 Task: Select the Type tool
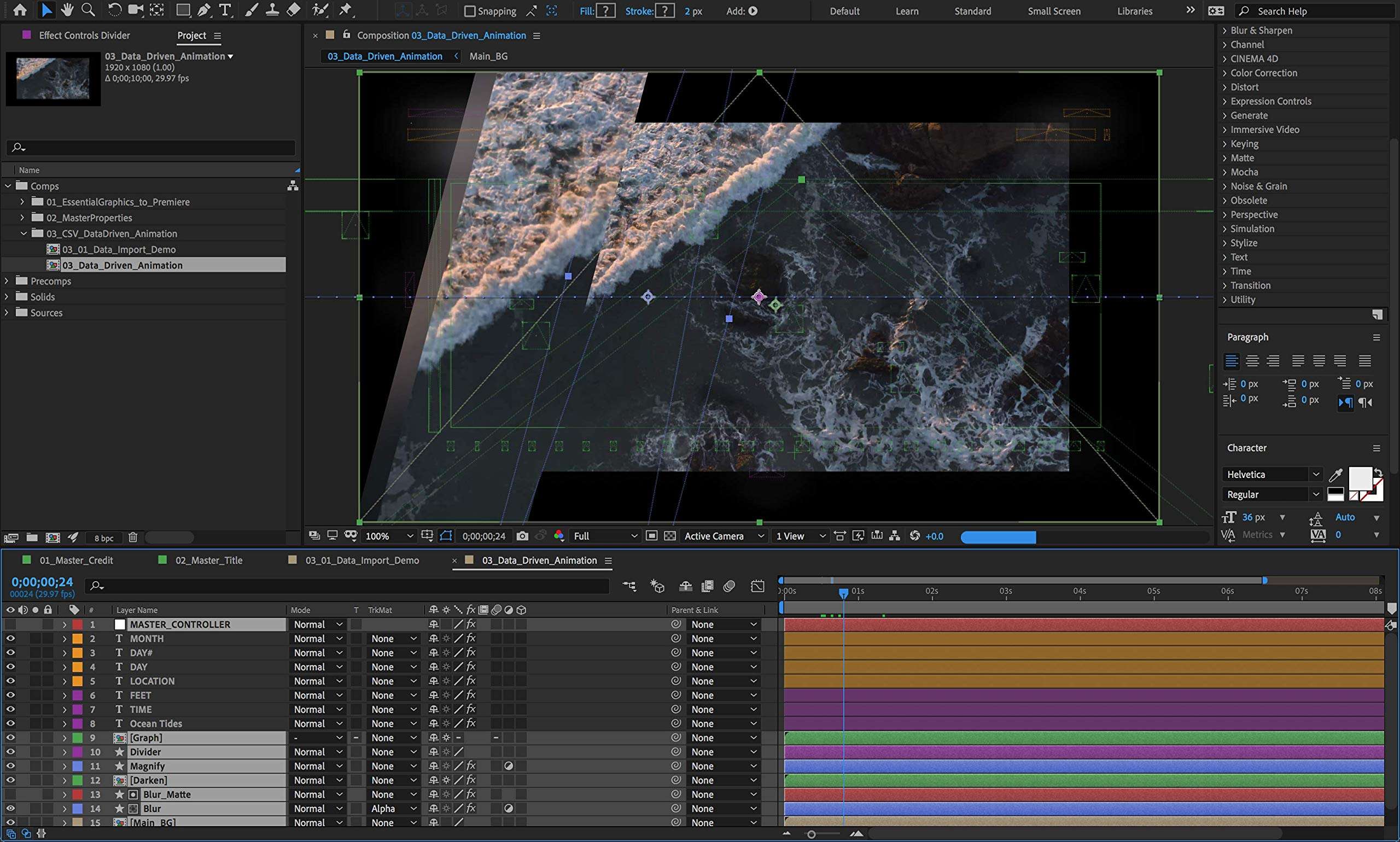pos(225,10)
